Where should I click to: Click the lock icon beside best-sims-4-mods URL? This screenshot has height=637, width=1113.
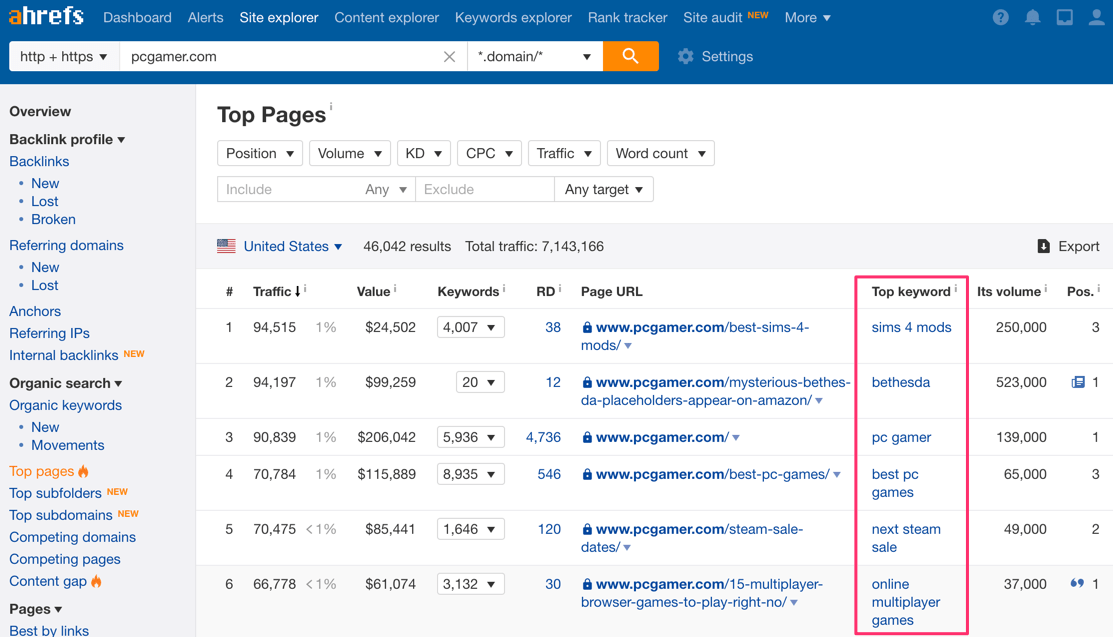[587, 327]
